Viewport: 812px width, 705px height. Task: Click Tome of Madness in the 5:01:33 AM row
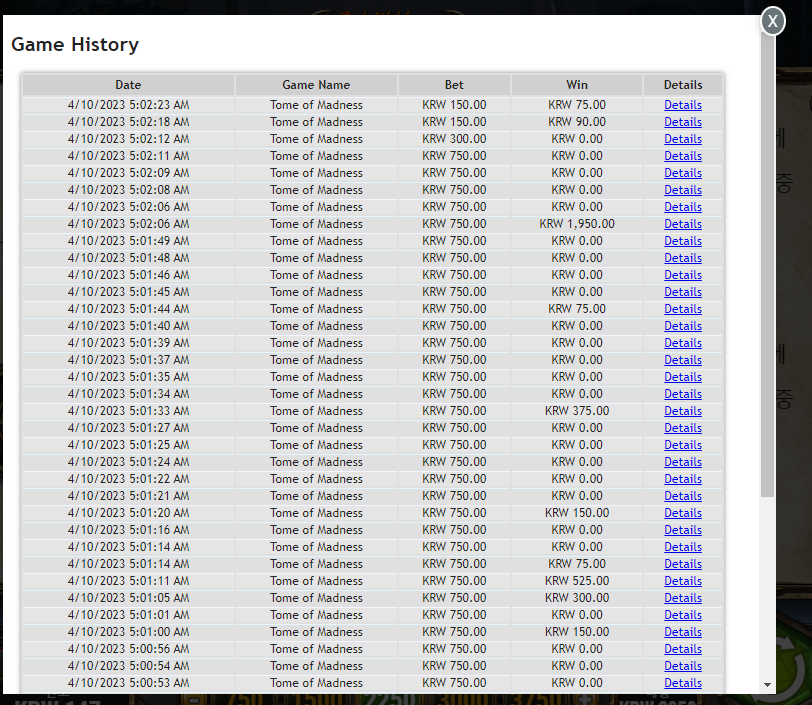click(x=316, y=411)
